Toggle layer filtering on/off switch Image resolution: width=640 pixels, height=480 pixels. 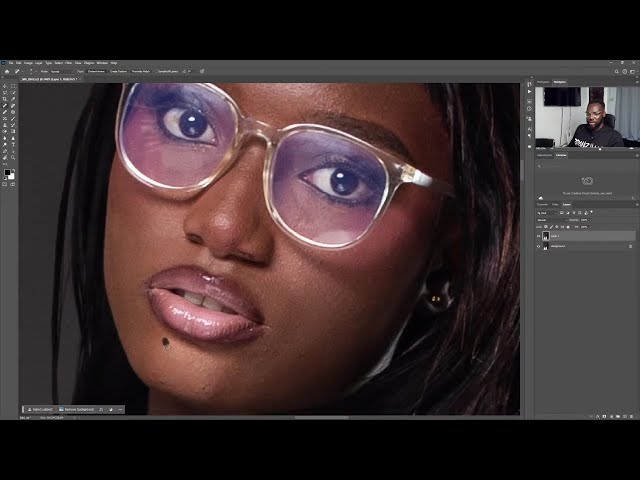[591, 212]
